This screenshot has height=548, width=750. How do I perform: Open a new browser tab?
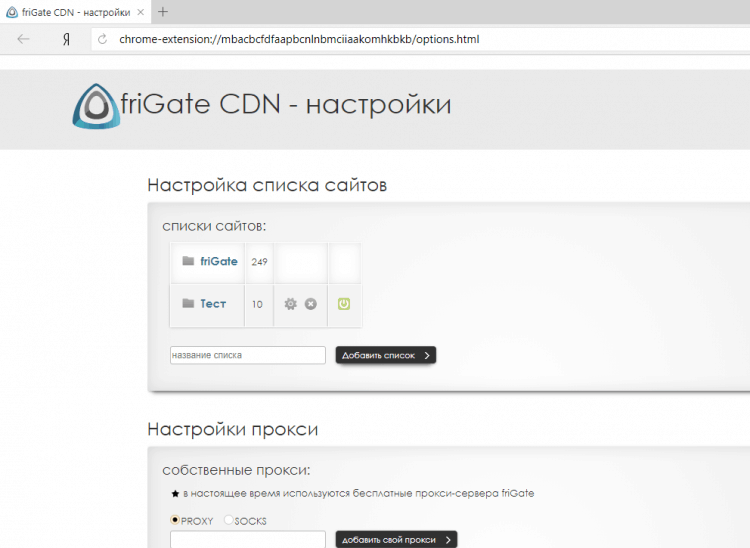[x=163, y=12]
